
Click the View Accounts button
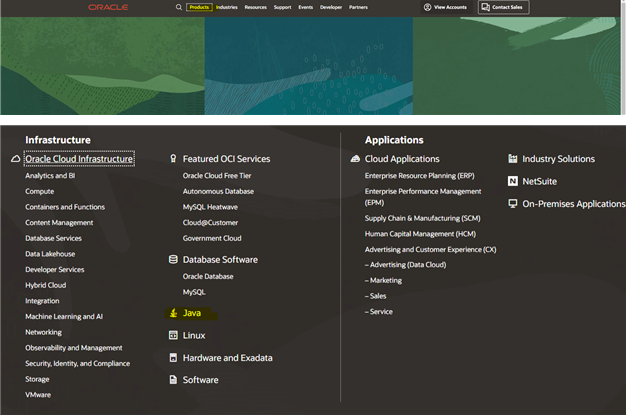click(445, 7)
